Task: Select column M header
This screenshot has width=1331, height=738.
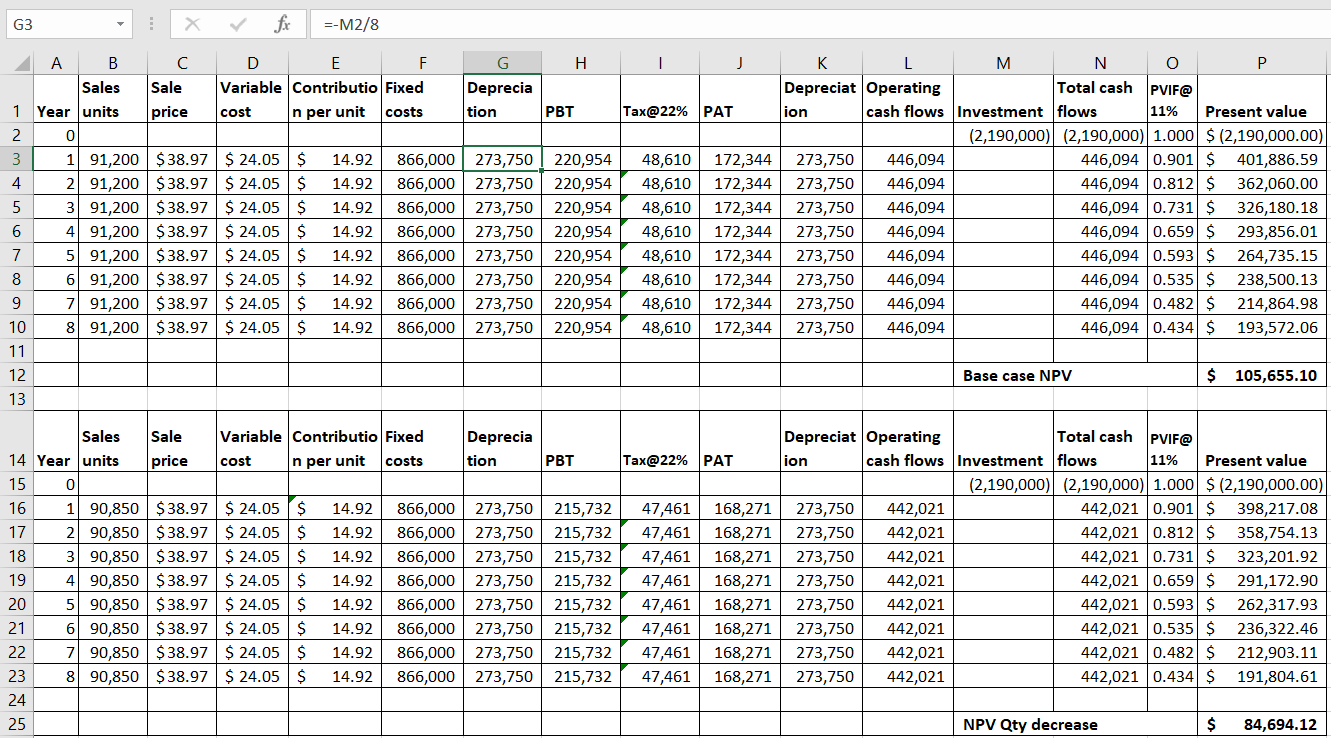Action: tap(1003, 63)
